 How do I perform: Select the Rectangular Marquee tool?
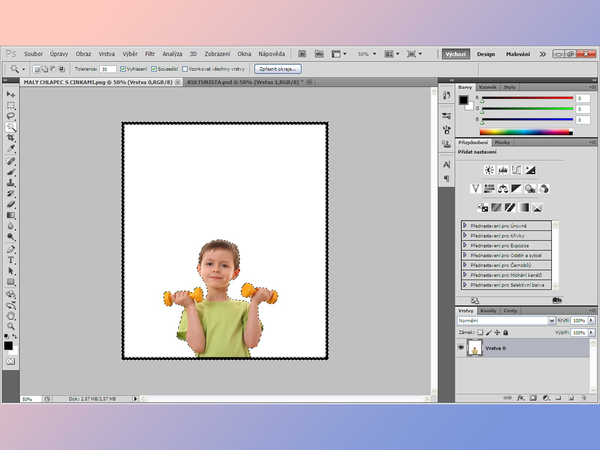(x=11, y=105)
